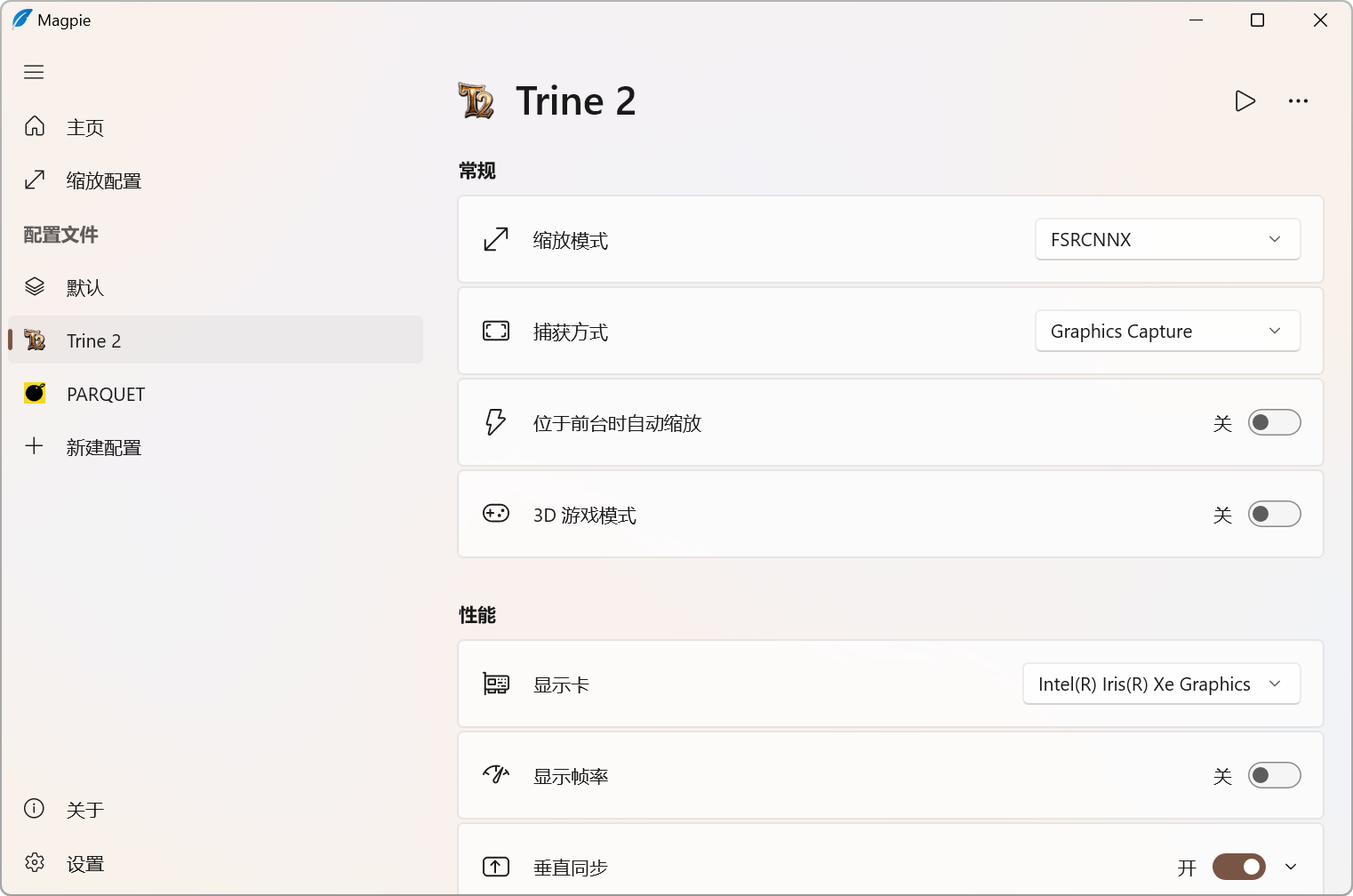Toggle 位于前台时自动缩放 switch
Screen dimensions: 1353x896
coord(1274,422)
